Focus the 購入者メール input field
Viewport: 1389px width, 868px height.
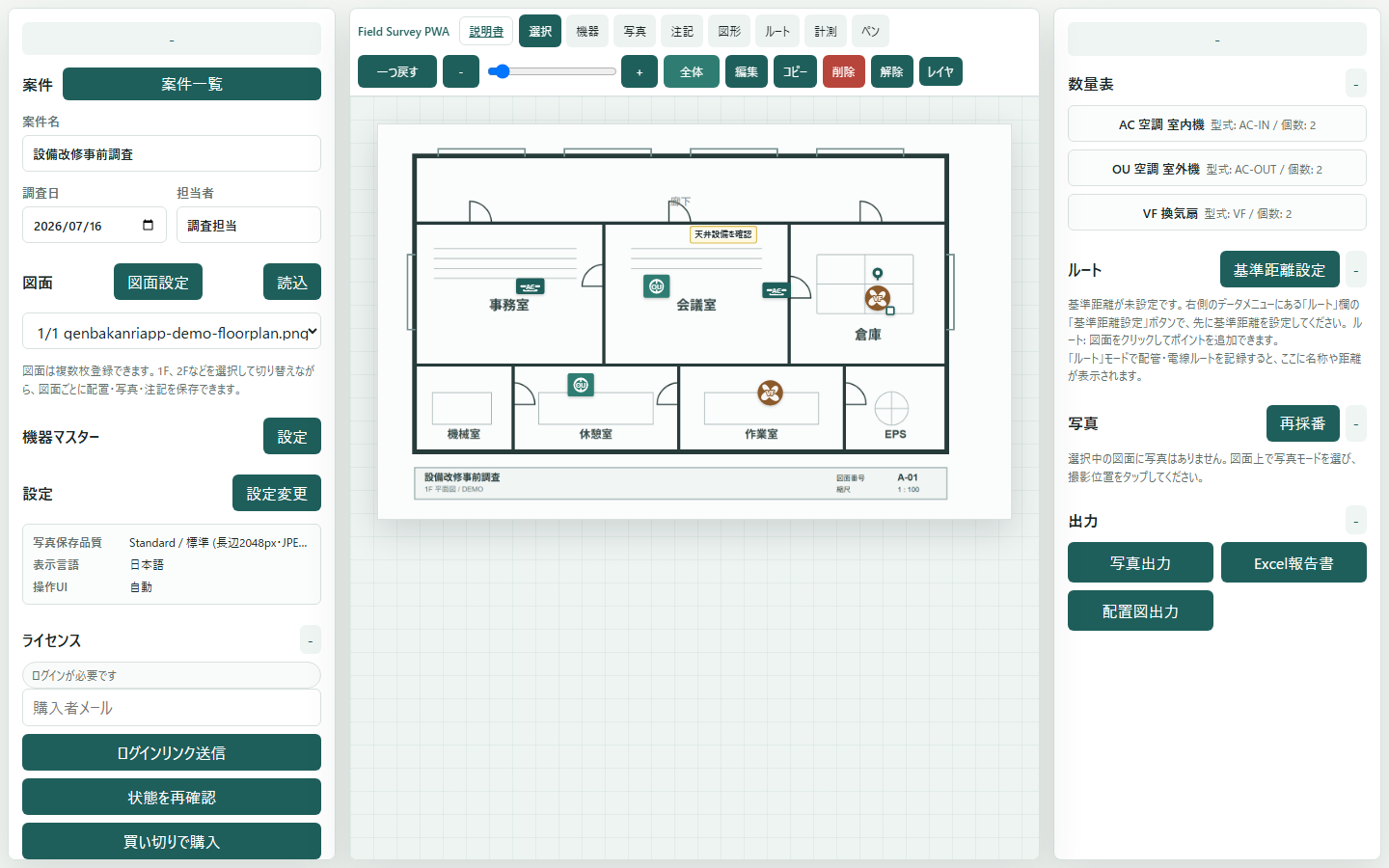pos(172,707)
